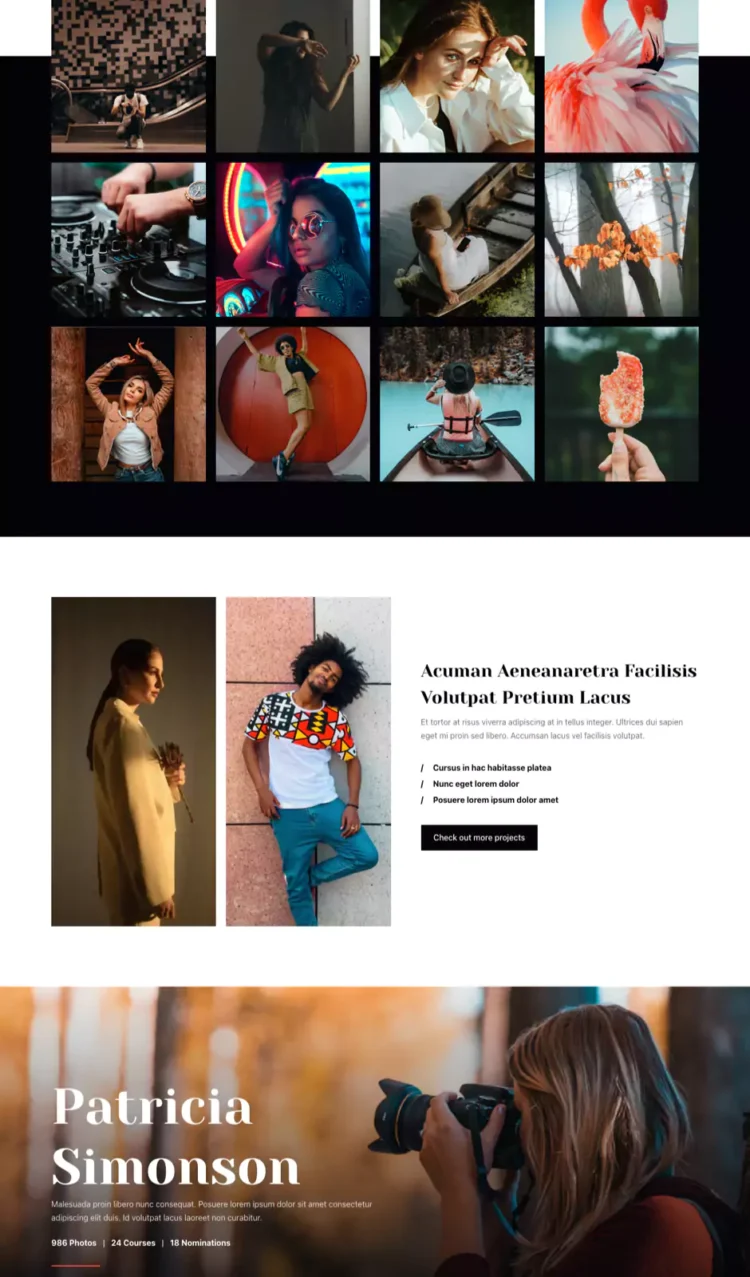
Task: Open the woman in white shirt portrait
Action: click(457, 76)
